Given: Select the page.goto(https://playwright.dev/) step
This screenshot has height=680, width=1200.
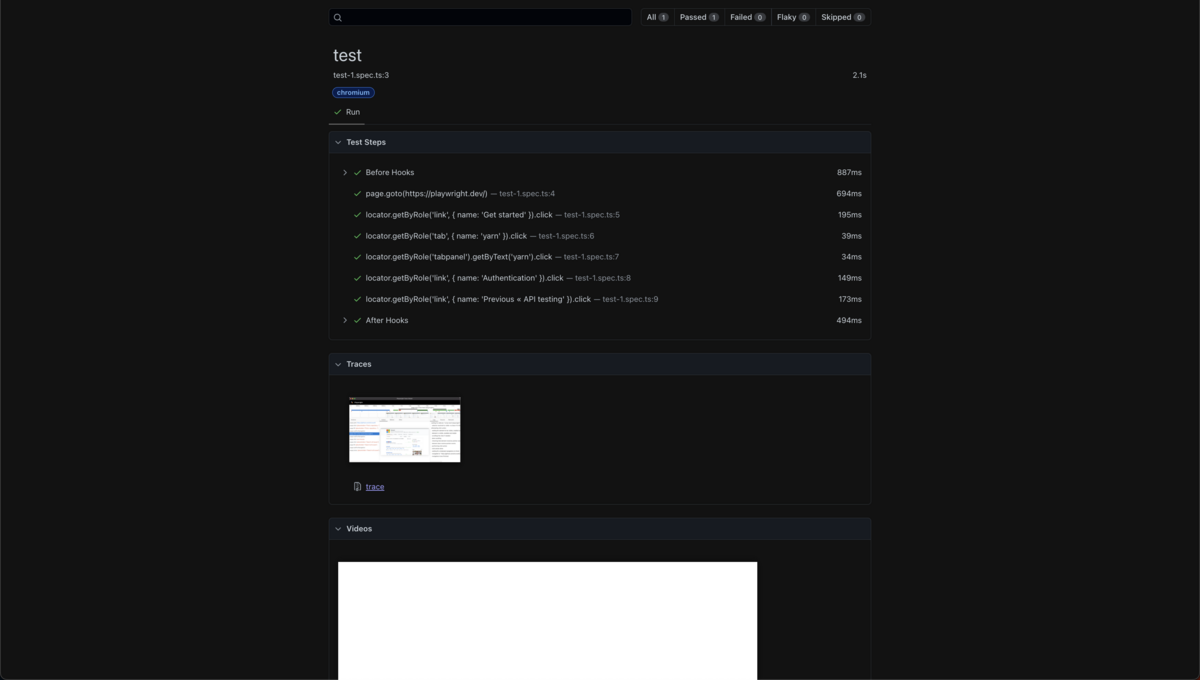Looking at the screenshot, I should coord(600,193).
